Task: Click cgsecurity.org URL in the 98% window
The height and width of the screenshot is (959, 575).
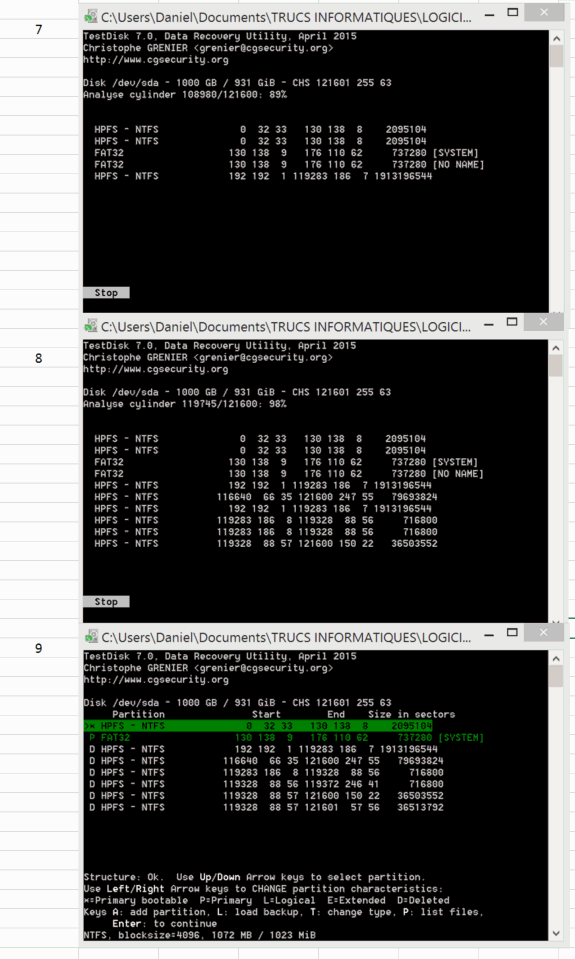Action: pyautogui.click(x=156, y=369)
